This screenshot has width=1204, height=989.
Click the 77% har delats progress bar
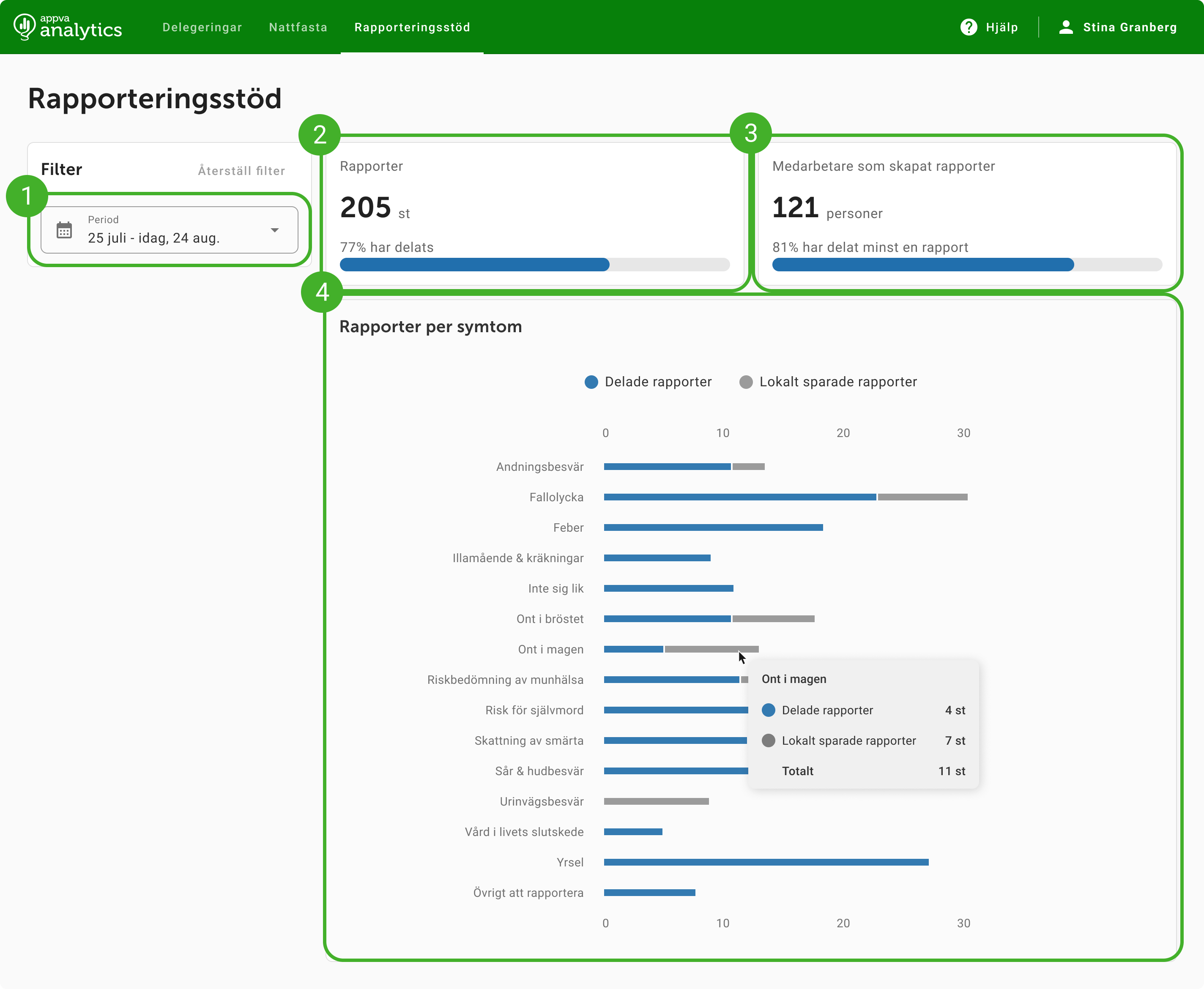coord(534,264)
